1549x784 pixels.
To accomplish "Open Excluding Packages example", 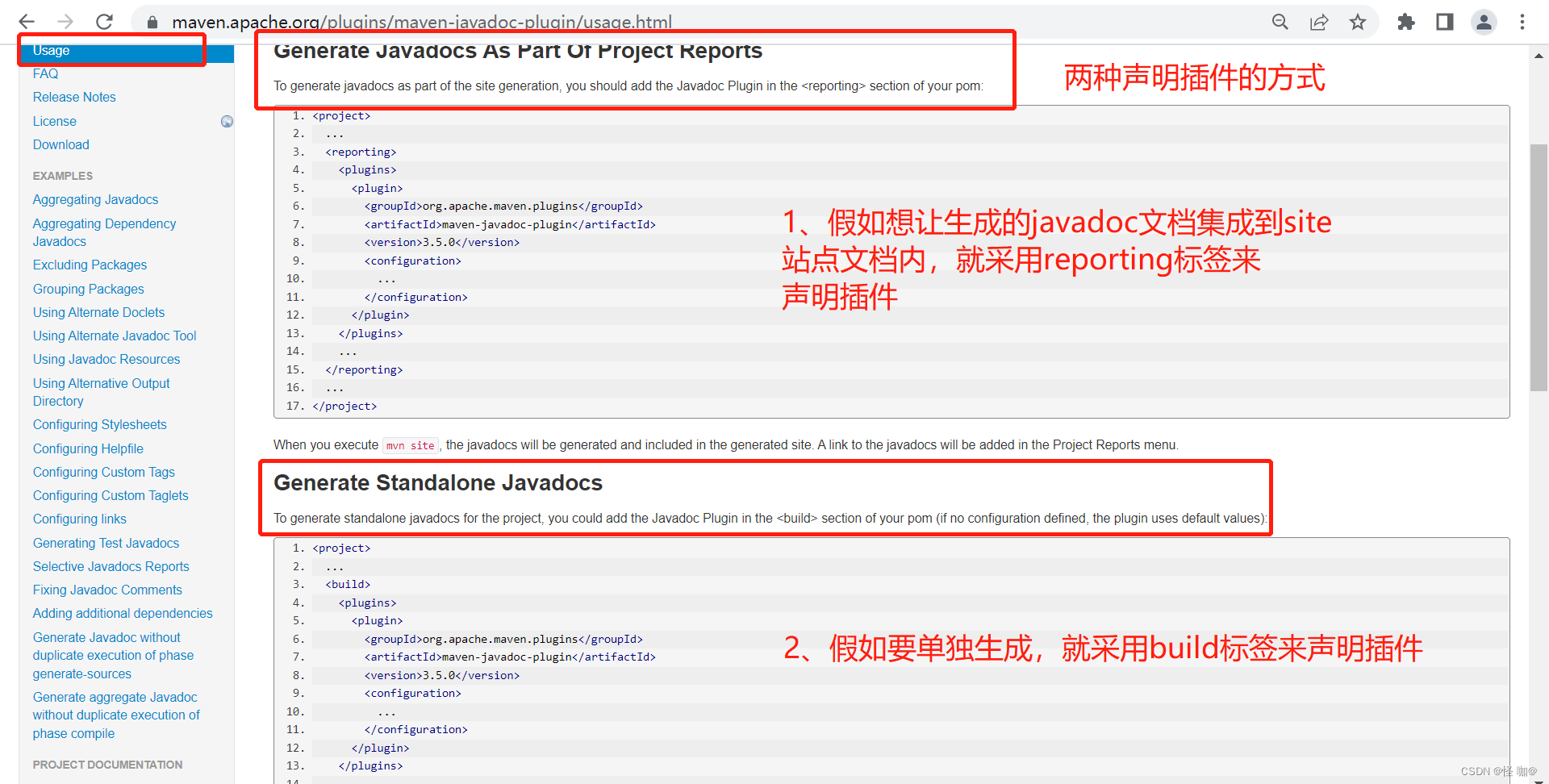I will [x=90, y=265].
